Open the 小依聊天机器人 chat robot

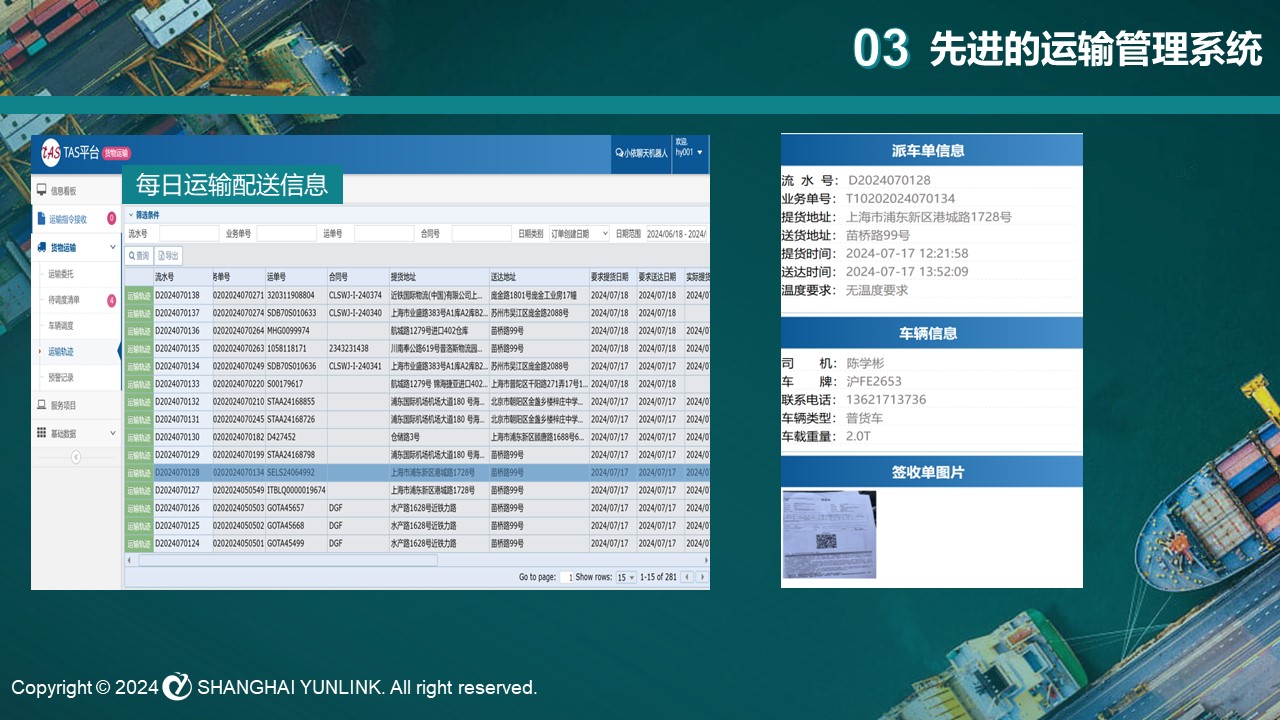pos(641,153)
